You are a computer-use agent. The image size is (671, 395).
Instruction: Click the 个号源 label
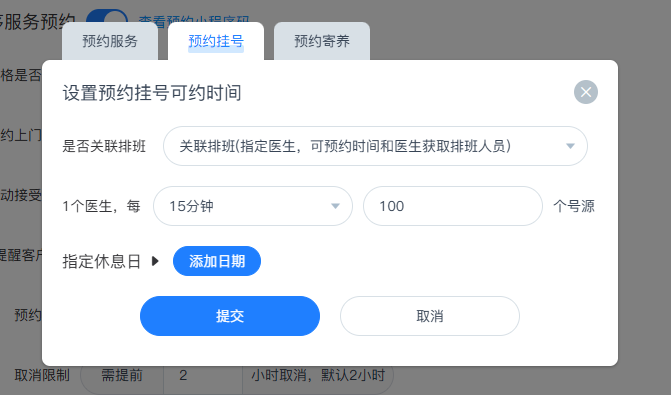[x=574, y=206]
